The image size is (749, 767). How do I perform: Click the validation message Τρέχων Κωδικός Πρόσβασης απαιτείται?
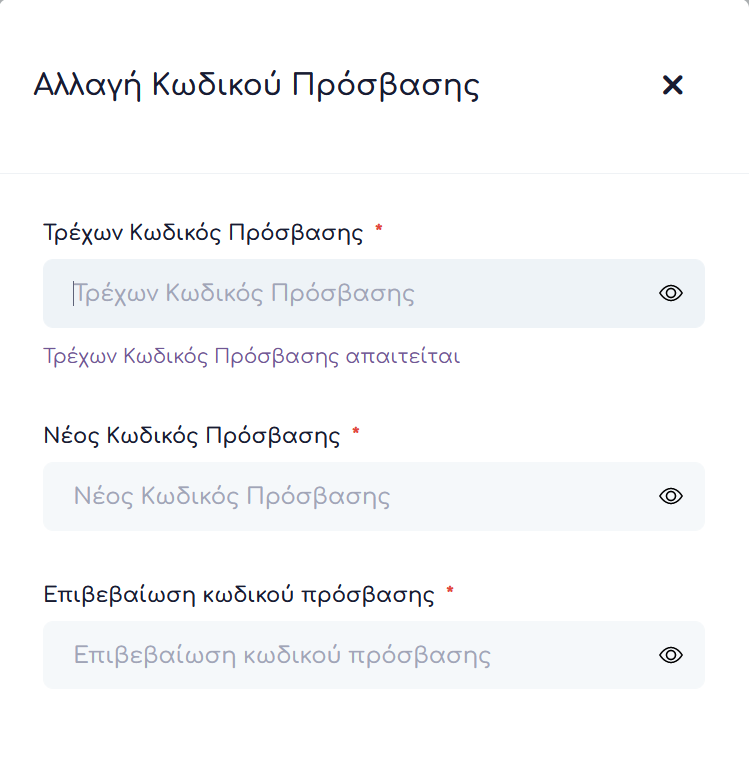point(251,356)
